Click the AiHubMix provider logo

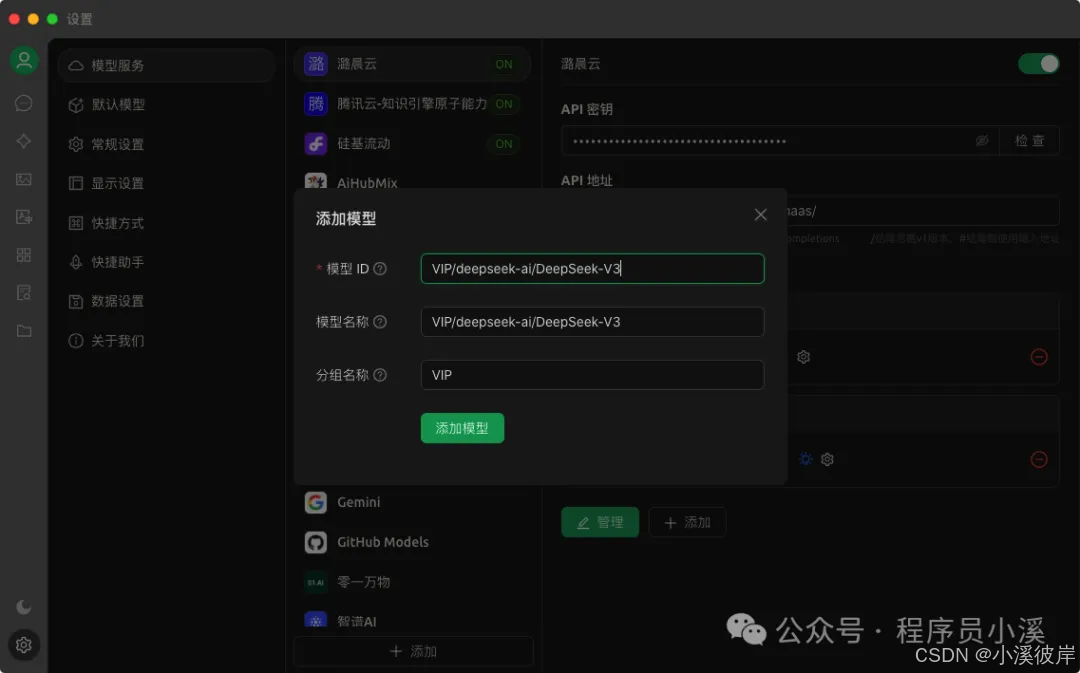316,180
